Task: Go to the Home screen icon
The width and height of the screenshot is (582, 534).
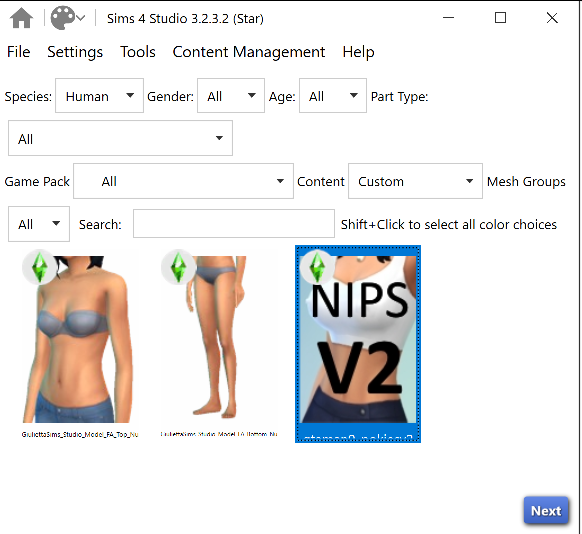Action: tap(21, 18)
